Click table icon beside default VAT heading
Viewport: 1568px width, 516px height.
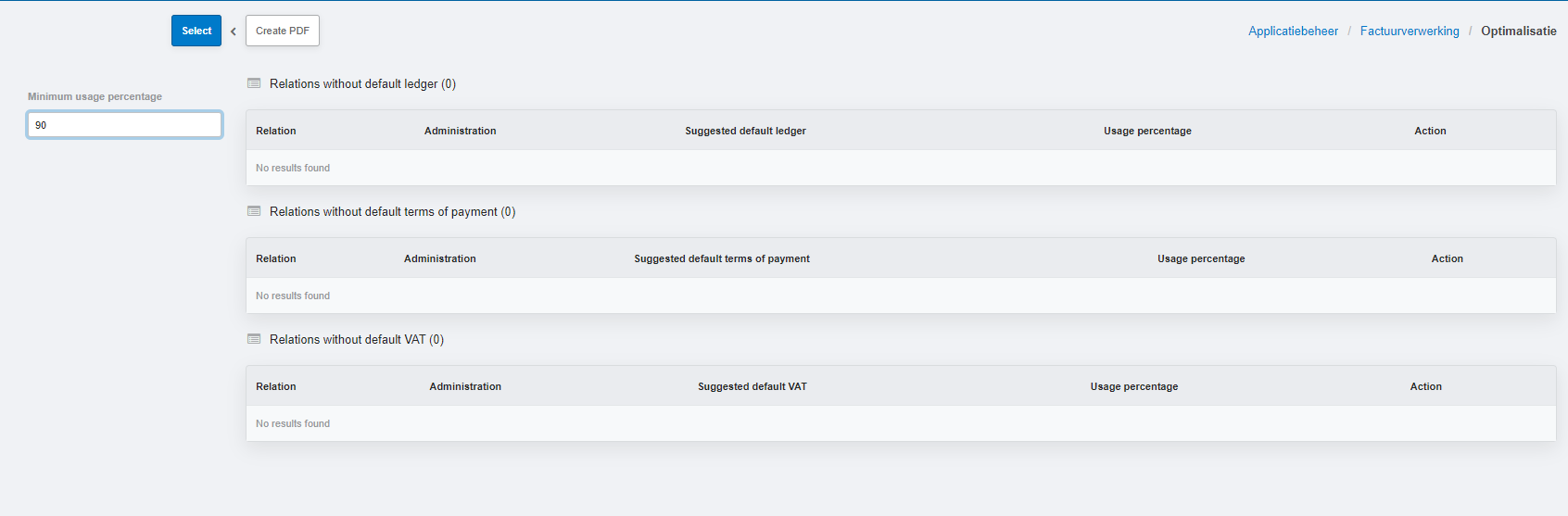[254, 339]
